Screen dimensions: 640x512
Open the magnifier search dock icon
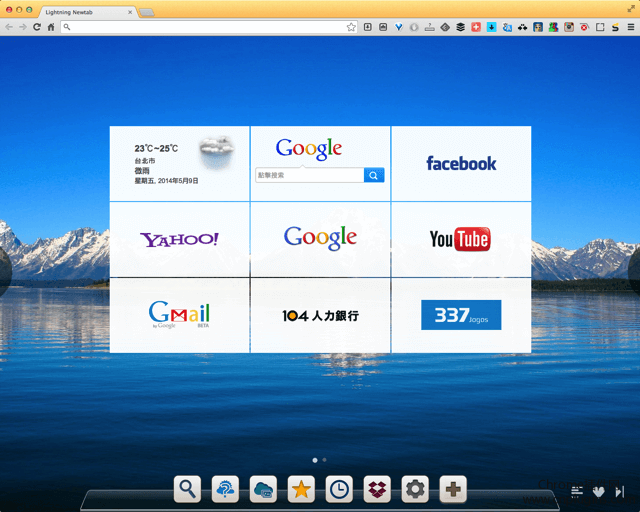point(187,489)
